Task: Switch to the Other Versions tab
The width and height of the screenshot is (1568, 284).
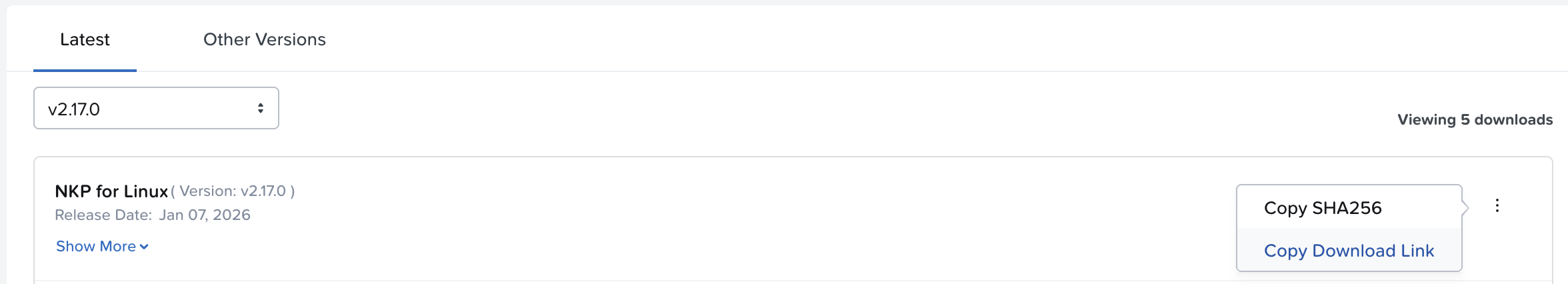Action: pyautogui.click(x=264, y=39)
